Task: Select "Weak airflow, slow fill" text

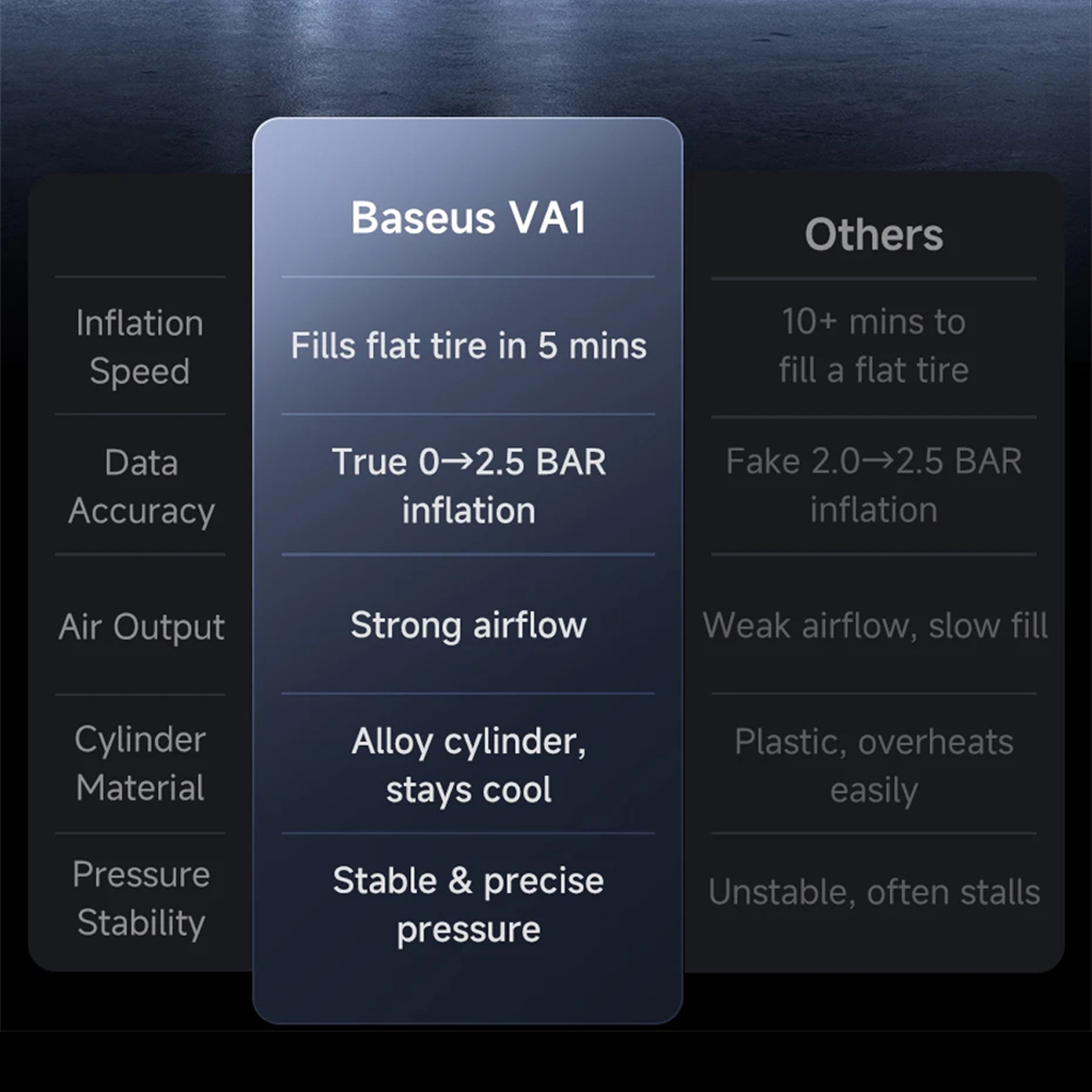Action: coord(874,626)
